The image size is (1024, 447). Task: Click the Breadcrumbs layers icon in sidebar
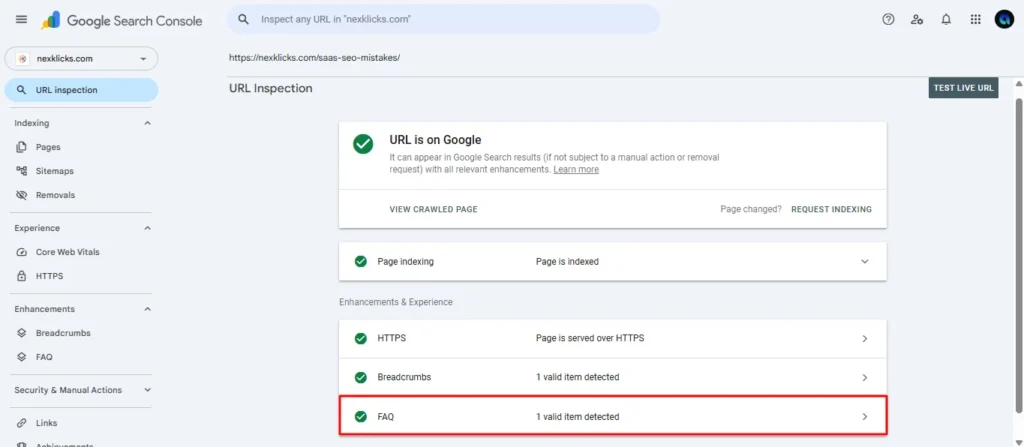[22, 333]
